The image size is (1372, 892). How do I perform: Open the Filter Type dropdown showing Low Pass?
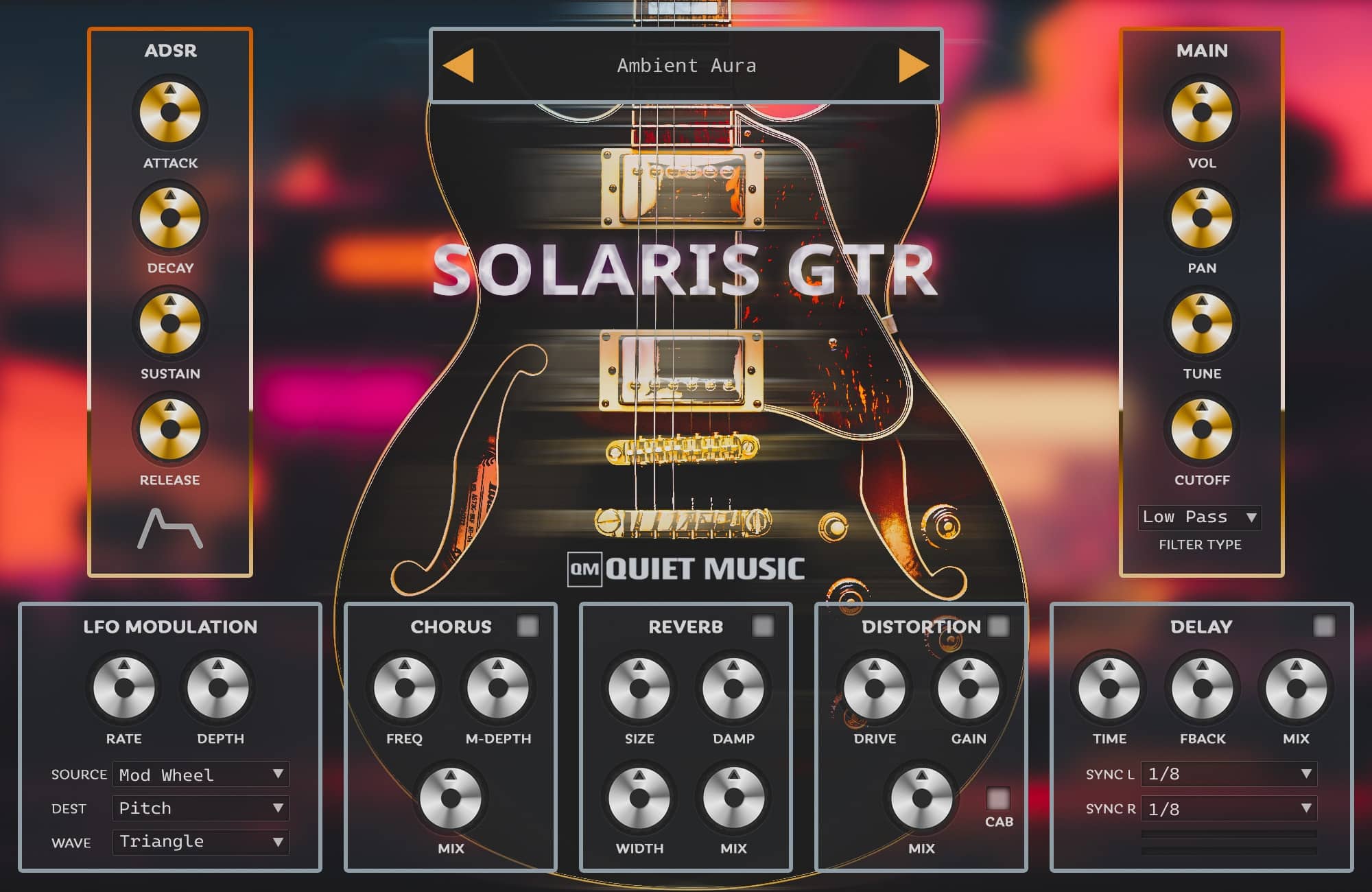click(1200, 517)
